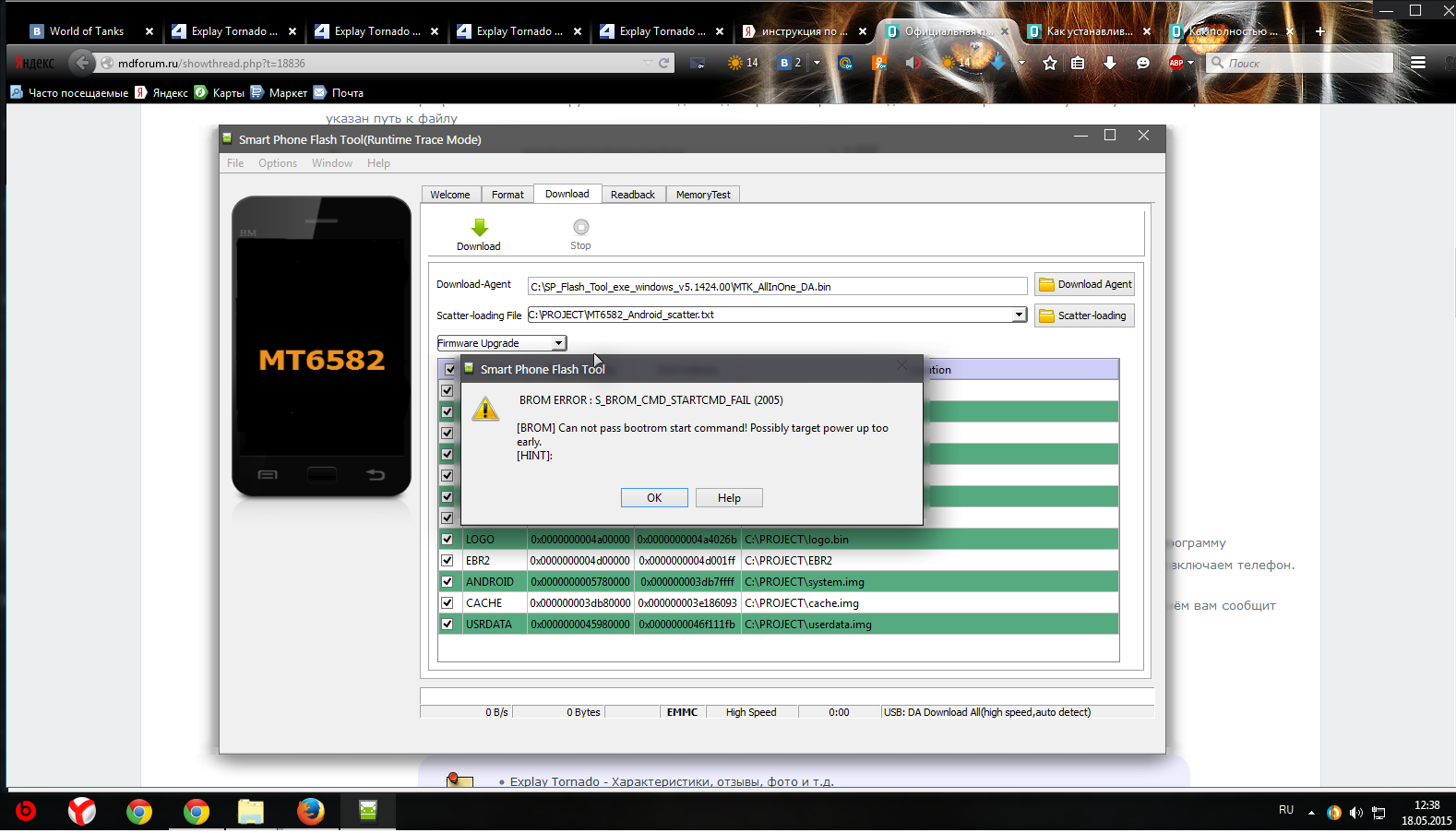The width and height of the screenshot is (1456, 833).
Task: Click the green Download arrow icon
Action: pos(479,228)
